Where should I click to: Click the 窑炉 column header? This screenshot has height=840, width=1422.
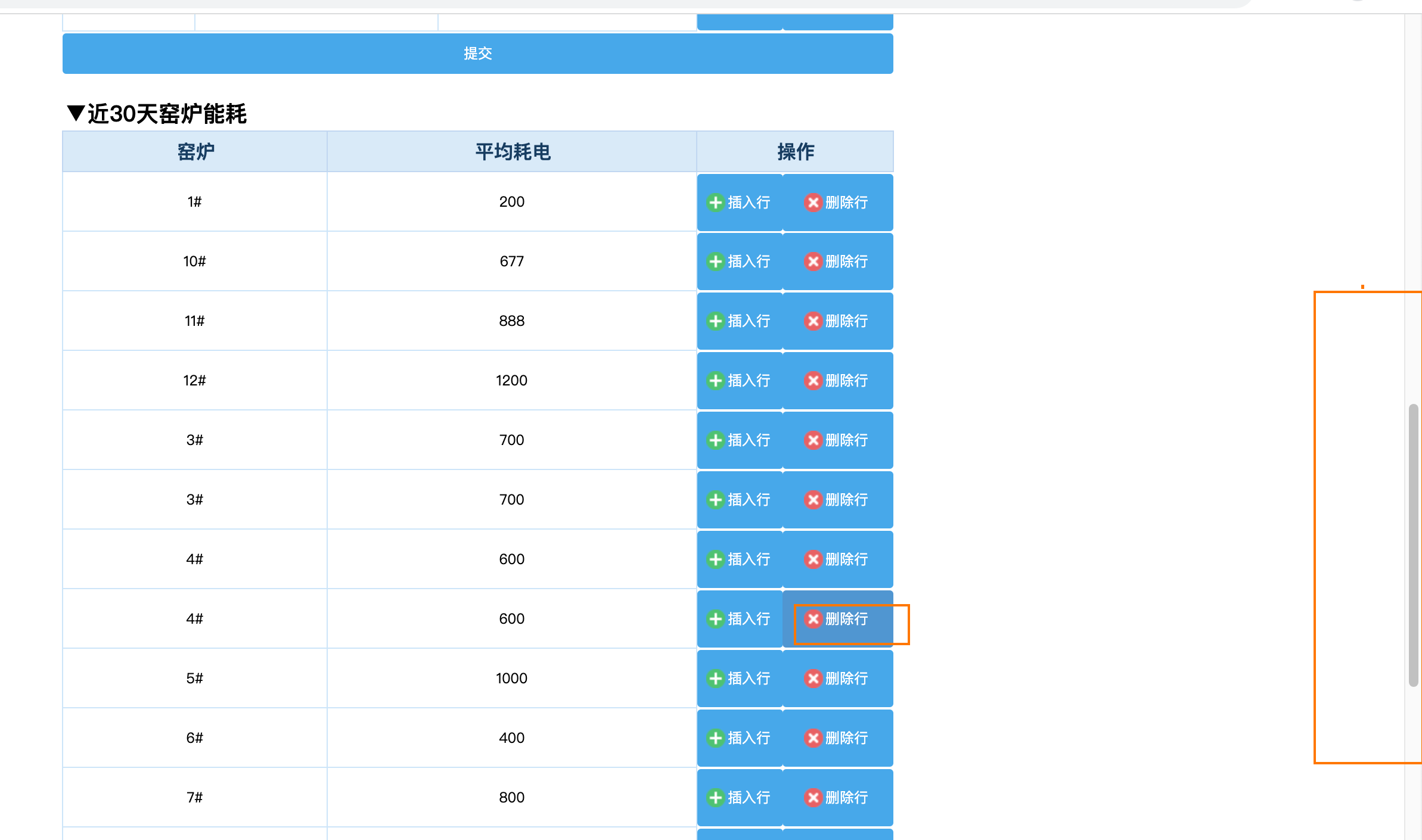click(x=195, y=152)
